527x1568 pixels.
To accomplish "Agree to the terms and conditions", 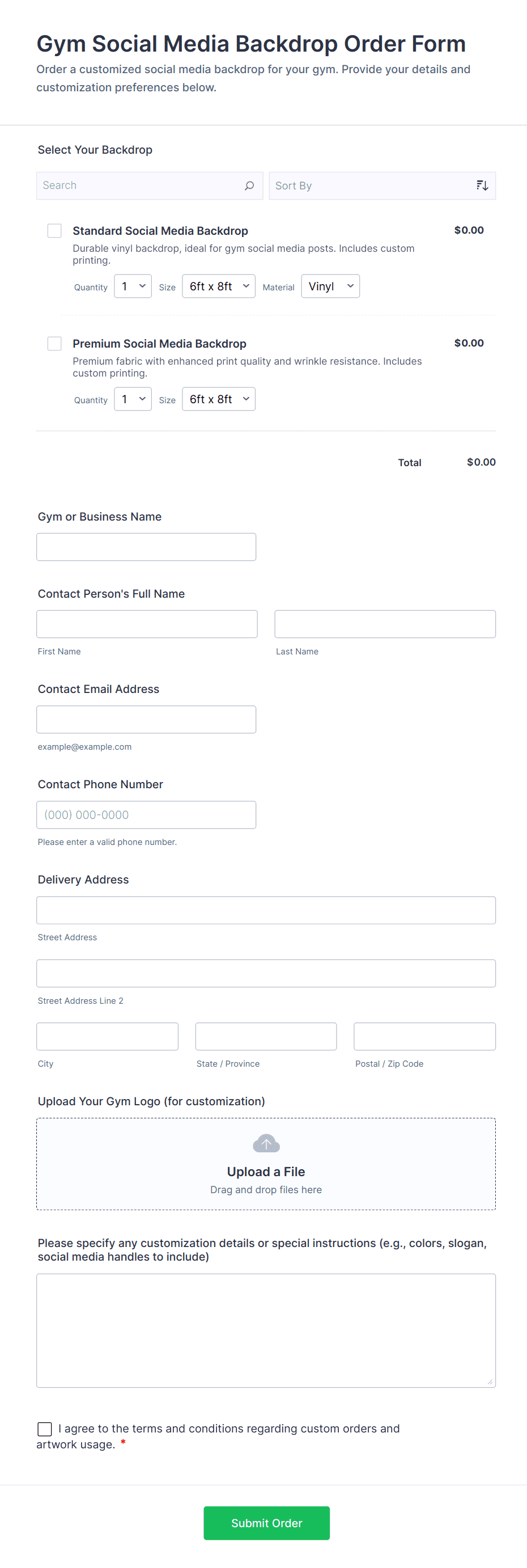I will pos(44,1428).
